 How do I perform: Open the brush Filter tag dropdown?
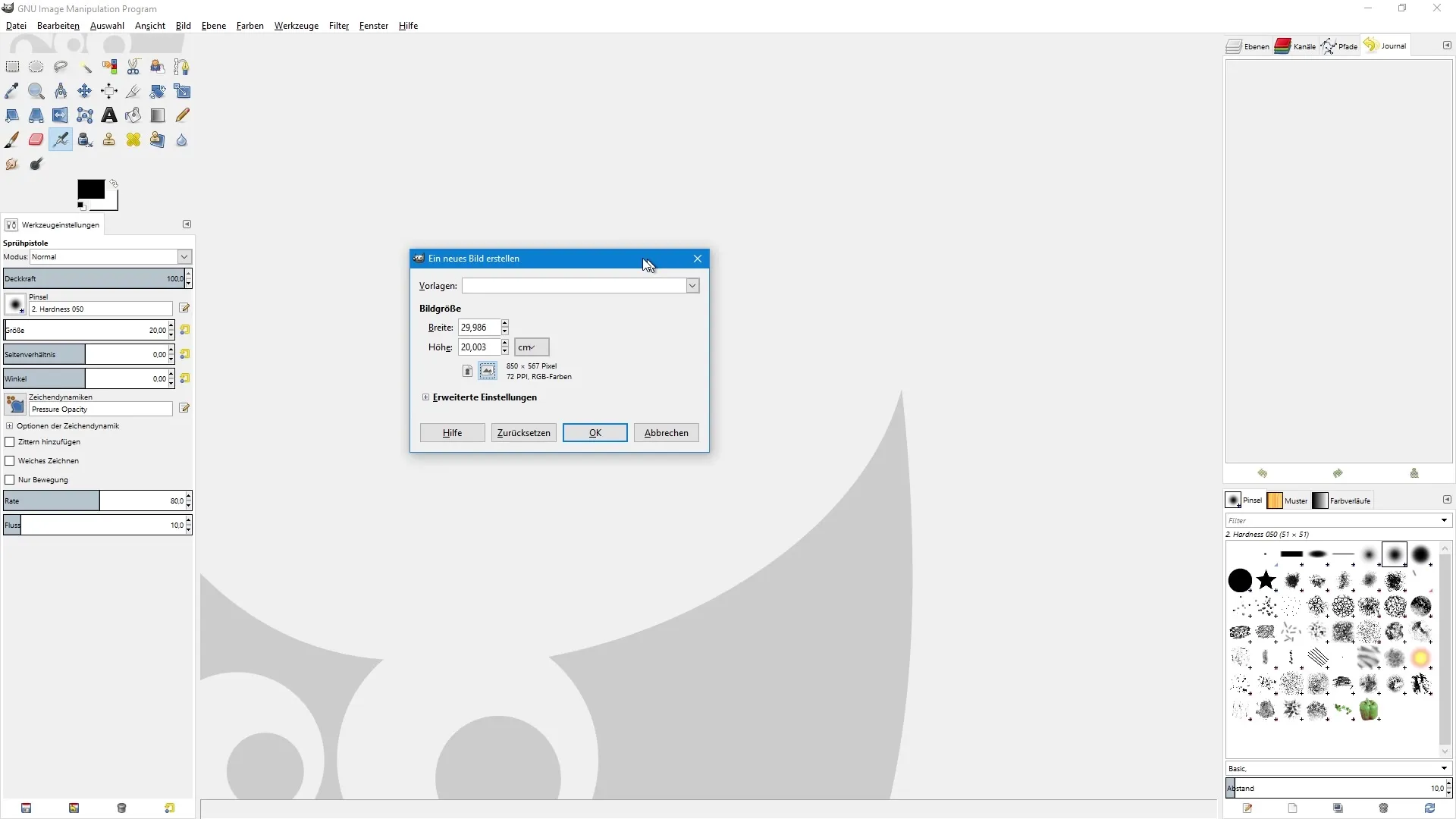1444,520
